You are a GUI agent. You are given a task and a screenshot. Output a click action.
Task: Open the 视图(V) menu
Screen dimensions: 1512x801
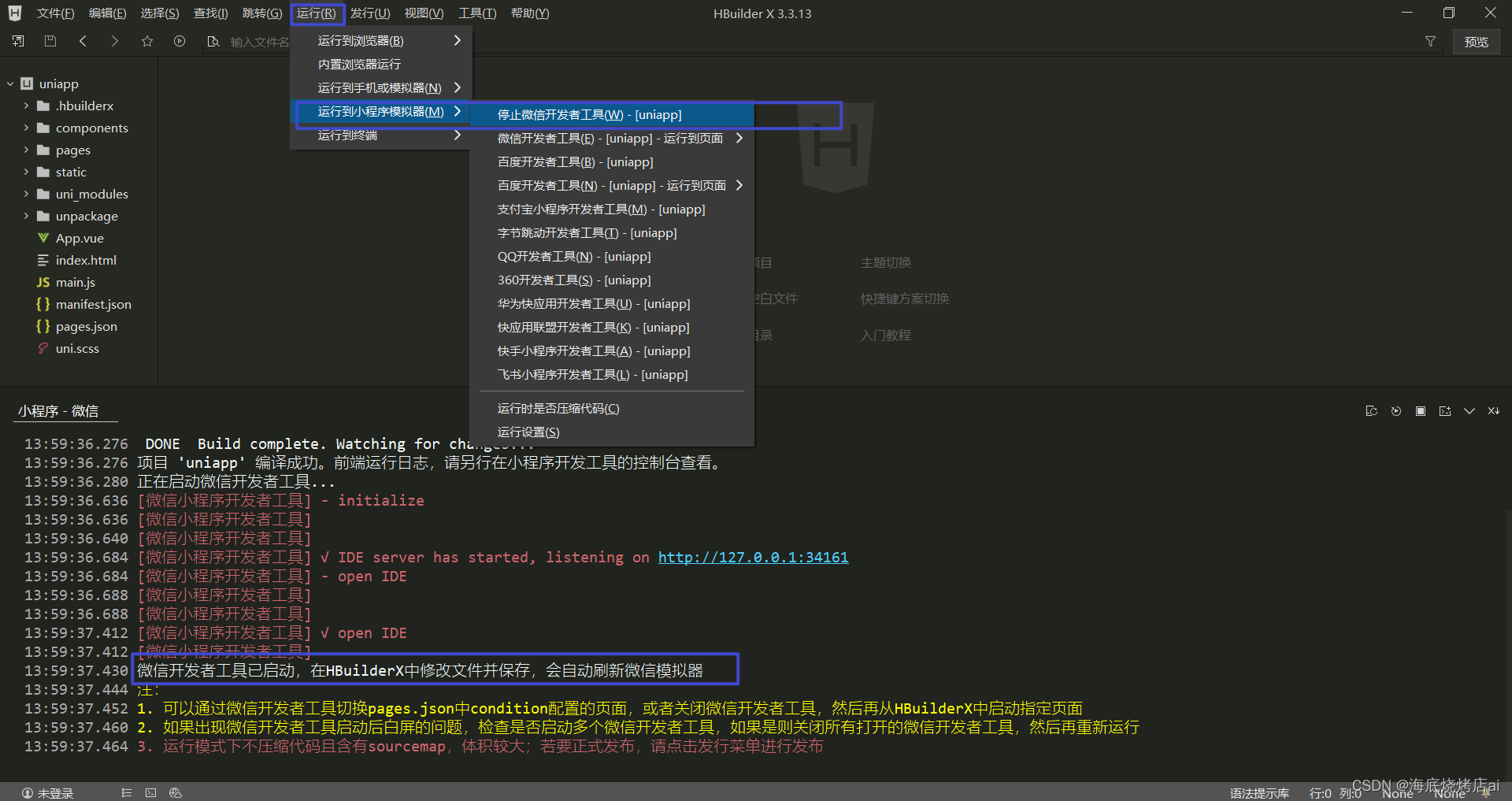(424, 13)
